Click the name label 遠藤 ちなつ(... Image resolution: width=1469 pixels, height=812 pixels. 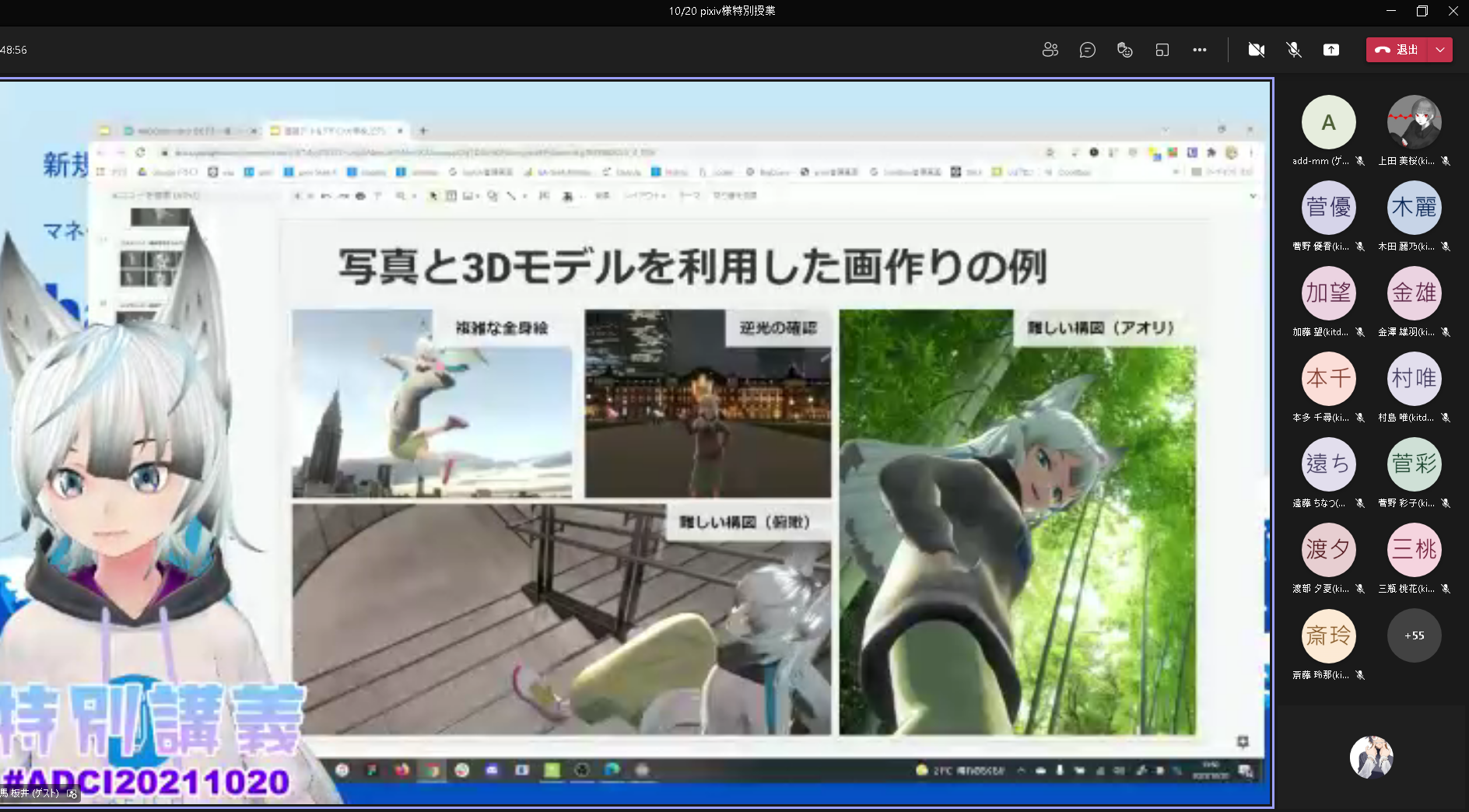(1319, 503)
